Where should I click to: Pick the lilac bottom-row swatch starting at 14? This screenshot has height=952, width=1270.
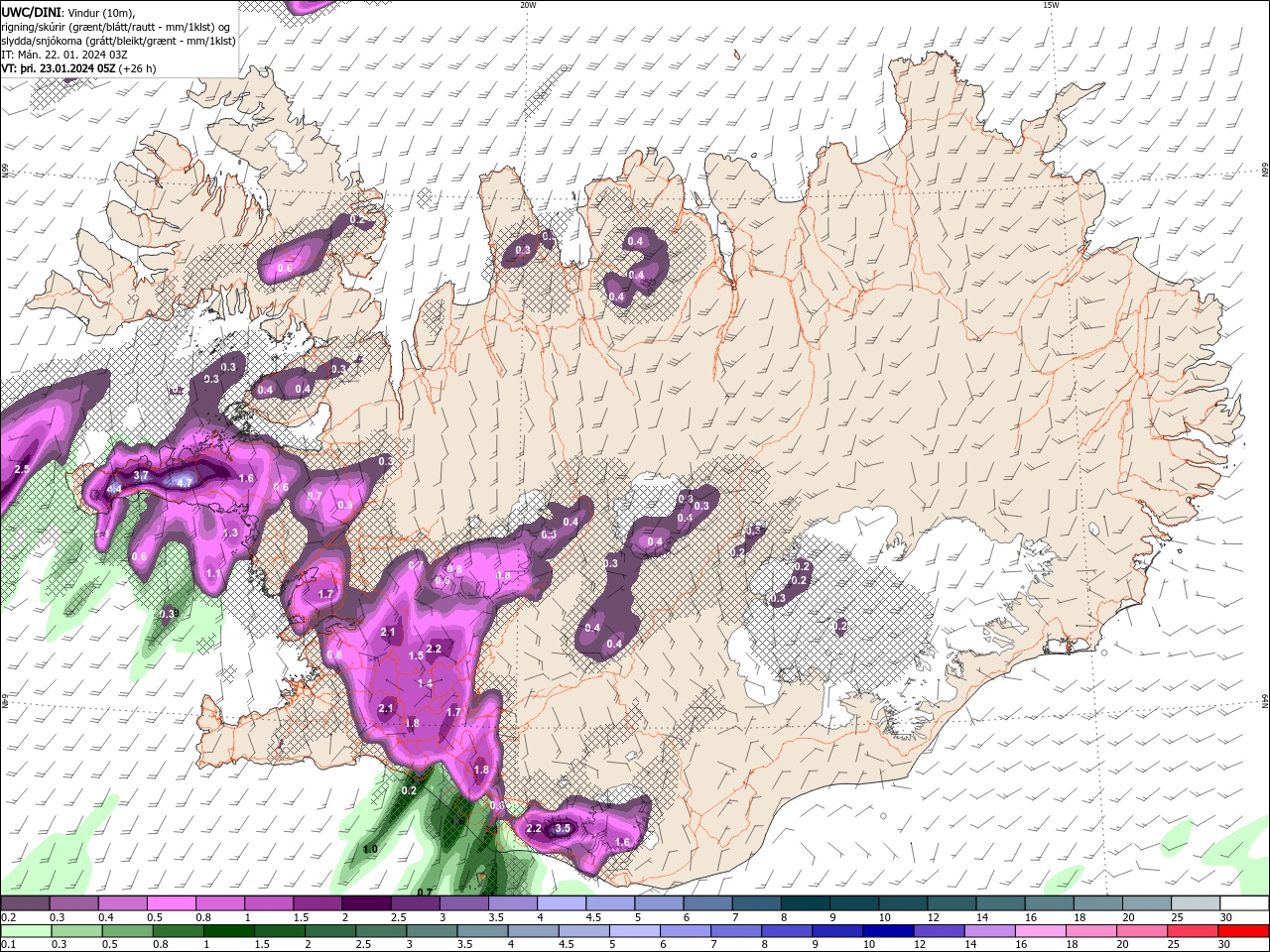tap(990, 931)
